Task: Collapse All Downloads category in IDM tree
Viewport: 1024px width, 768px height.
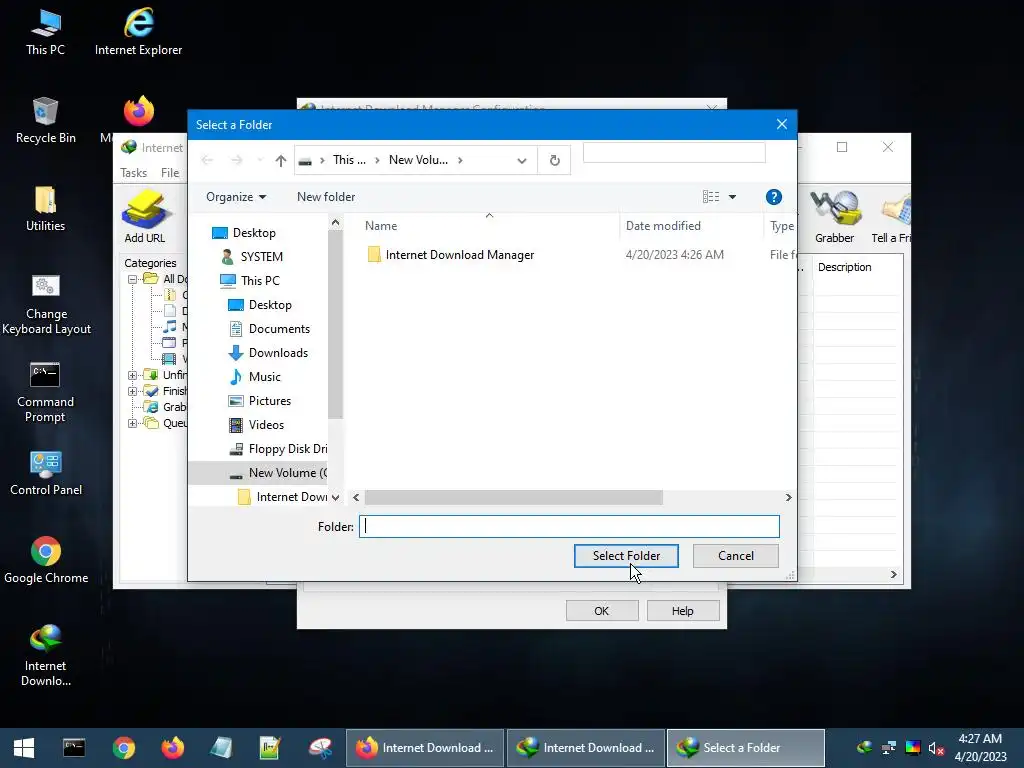Action: (x=133, y=280)
